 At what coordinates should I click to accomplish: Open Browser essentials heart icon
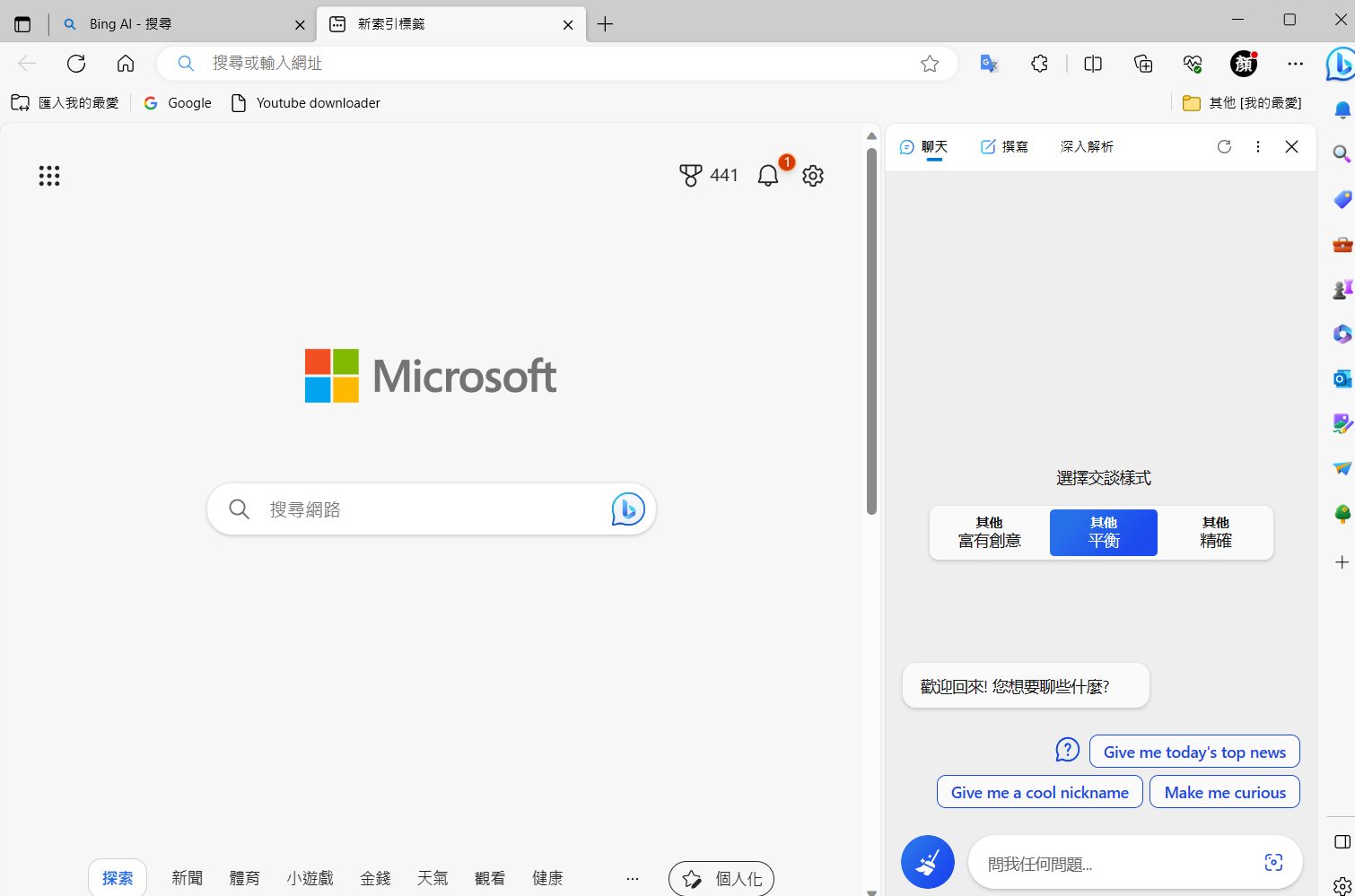[1193, 63]
